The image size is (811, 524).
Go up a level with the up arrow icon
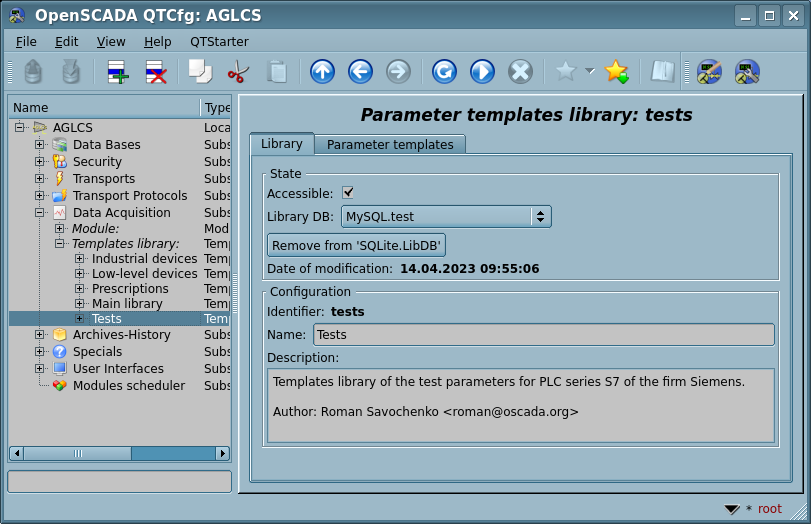[x=322, y=72]
